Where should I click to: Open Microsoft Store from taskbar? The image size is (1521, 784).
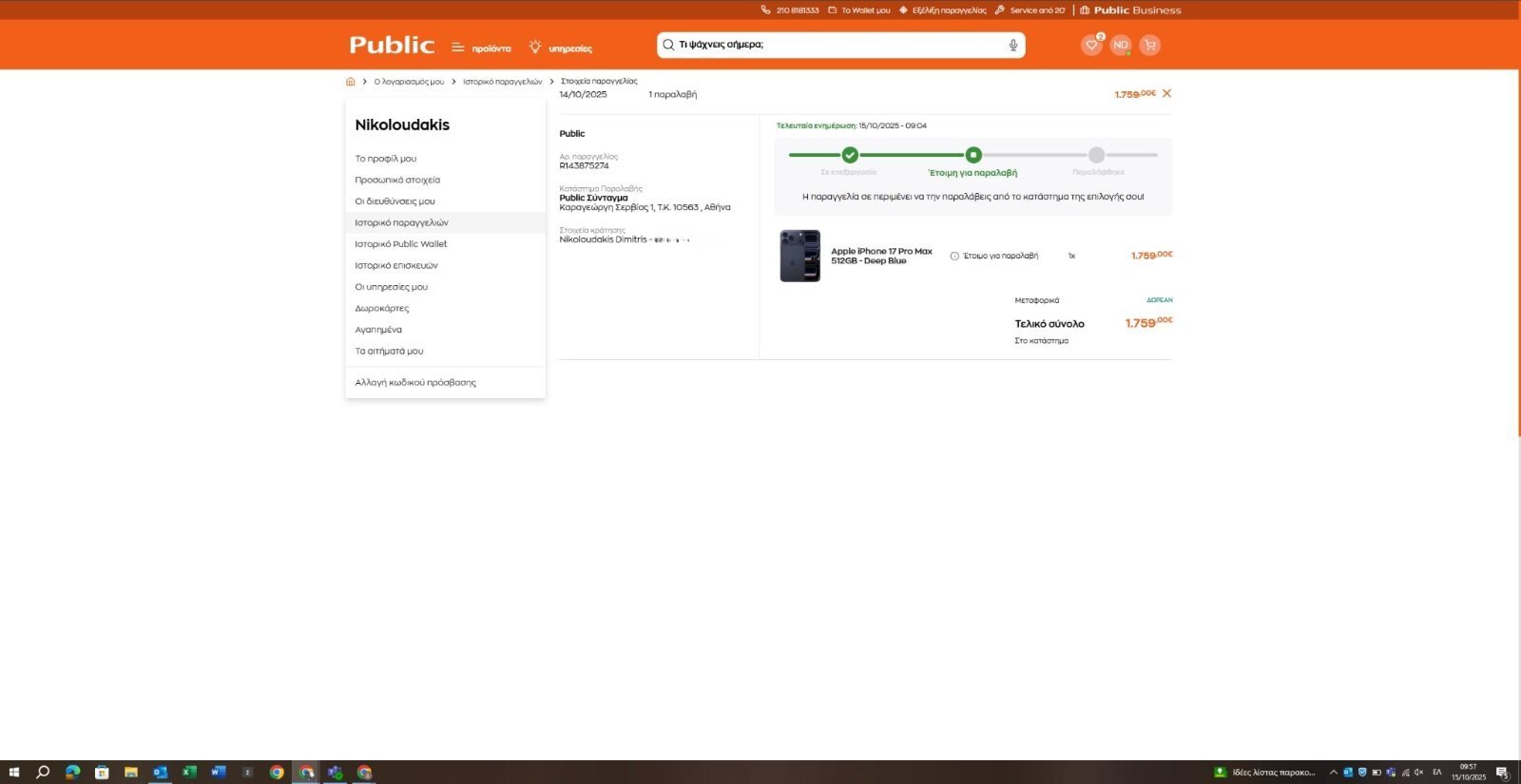click(x=102, y=773)
